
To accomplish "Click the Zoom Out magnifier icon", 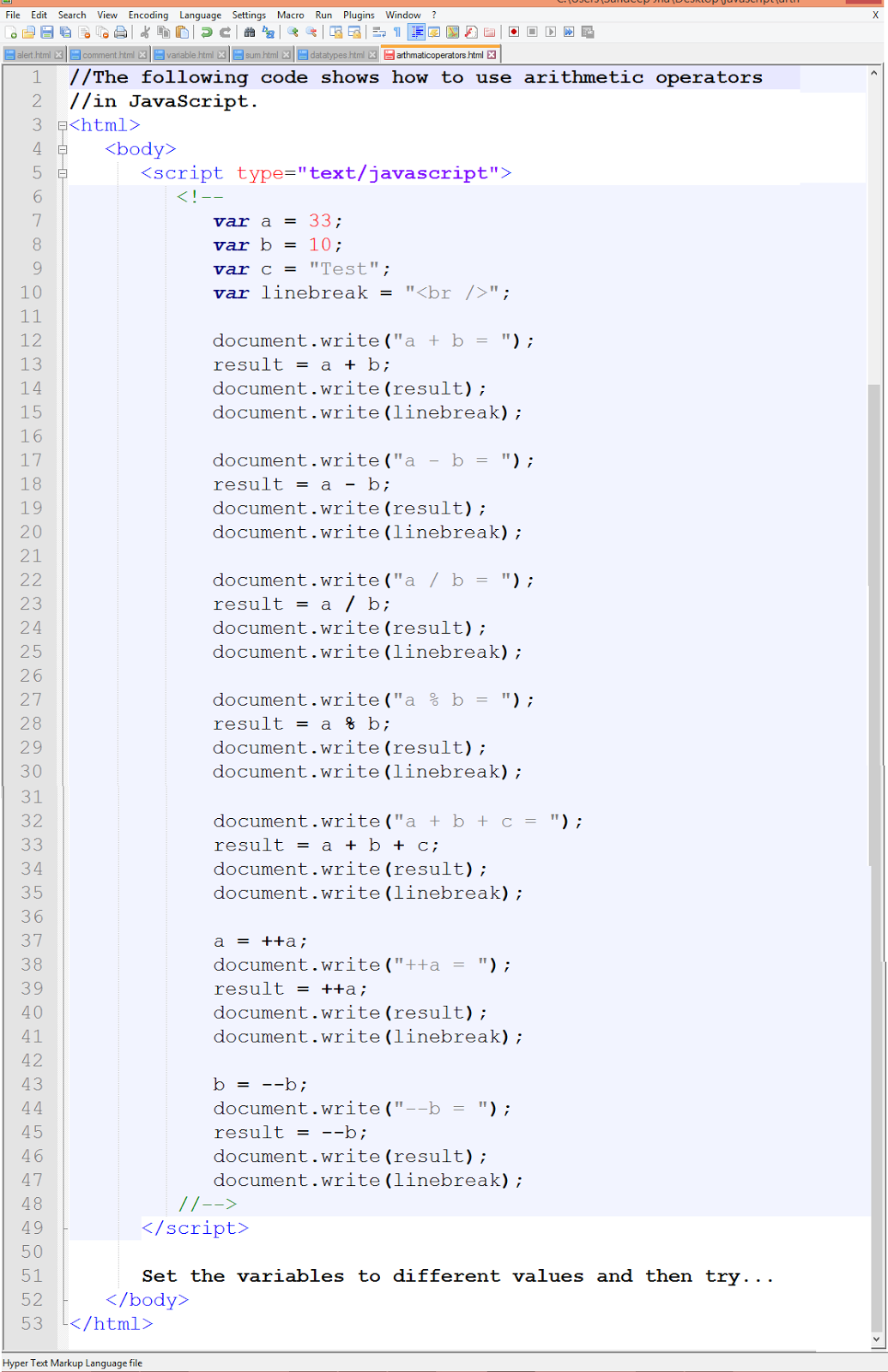I will 311,32.
